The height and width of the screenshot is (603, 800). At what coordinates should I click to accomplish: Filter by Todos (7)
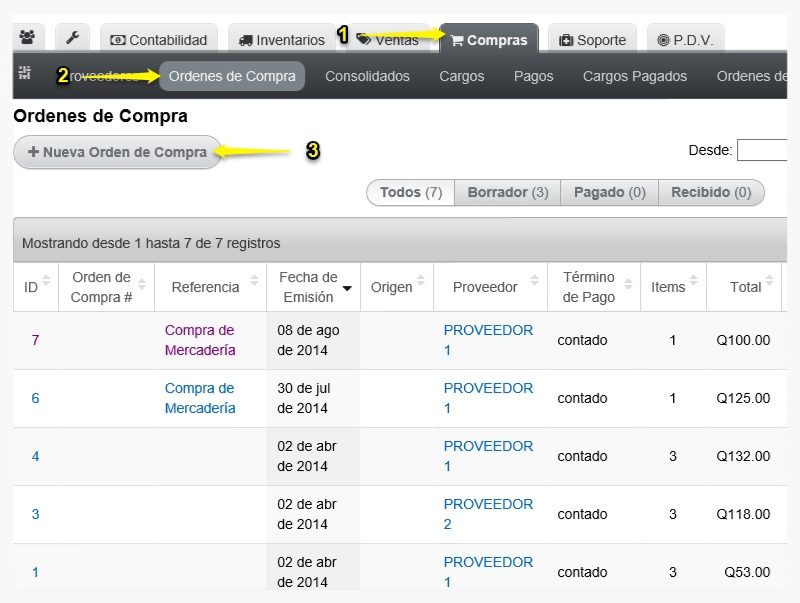click(x=411, y=192)
